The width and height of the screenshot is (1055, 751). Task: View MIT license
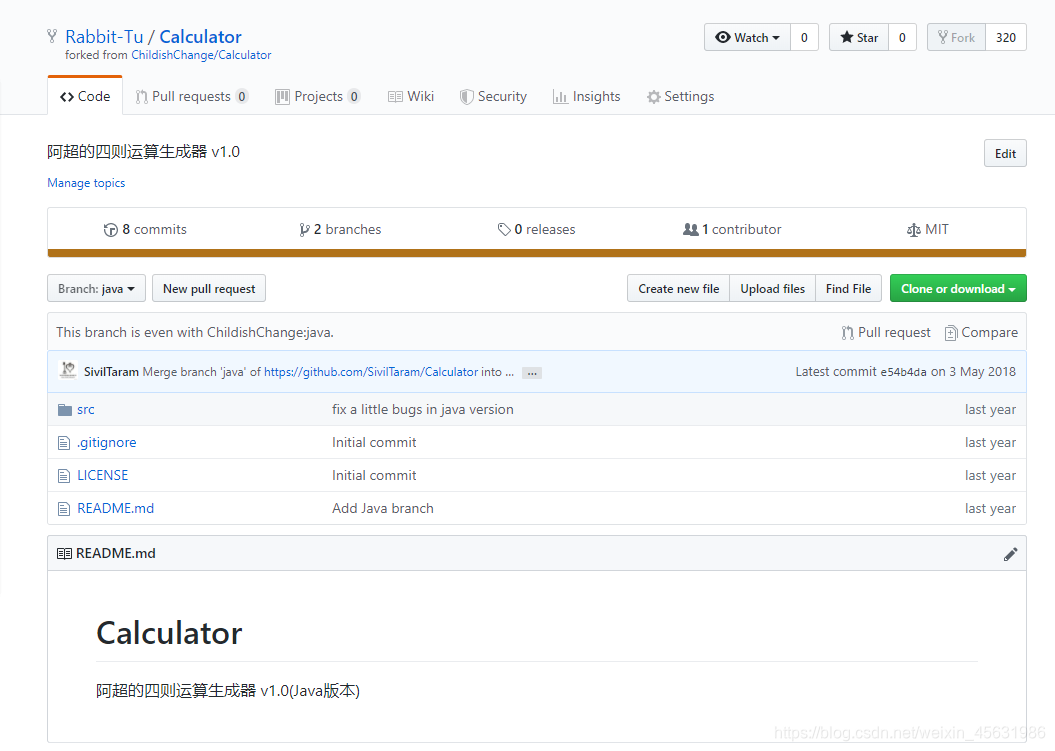pyautogui.click(x=928, y=229)
